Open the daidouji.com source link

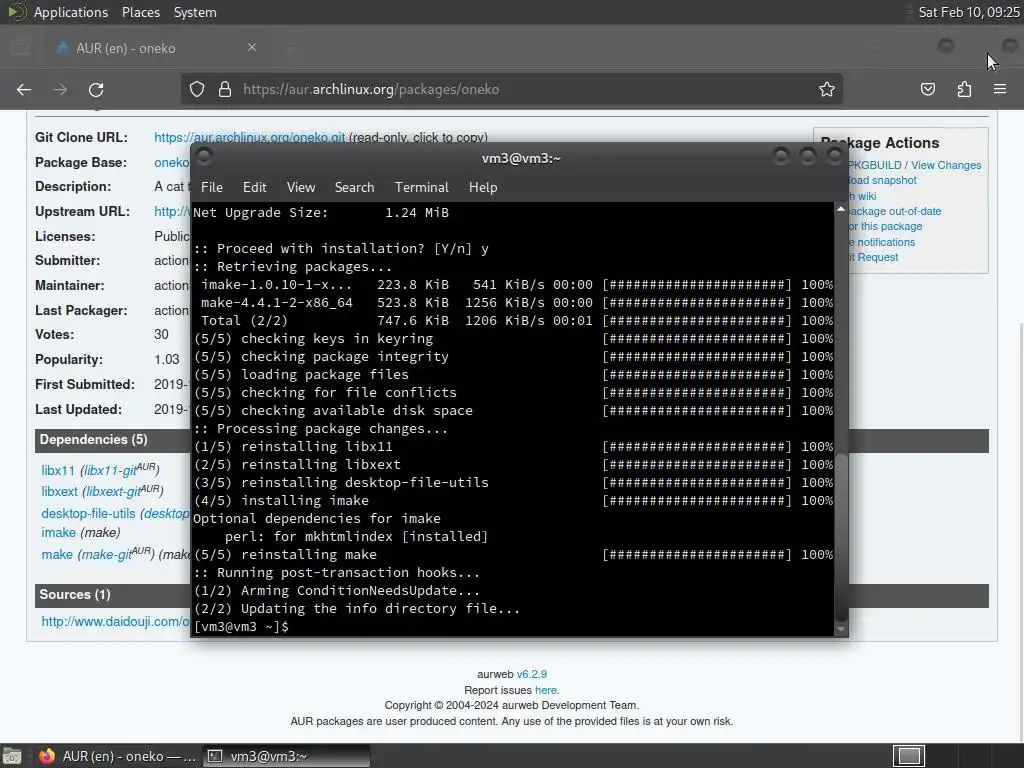116,621
